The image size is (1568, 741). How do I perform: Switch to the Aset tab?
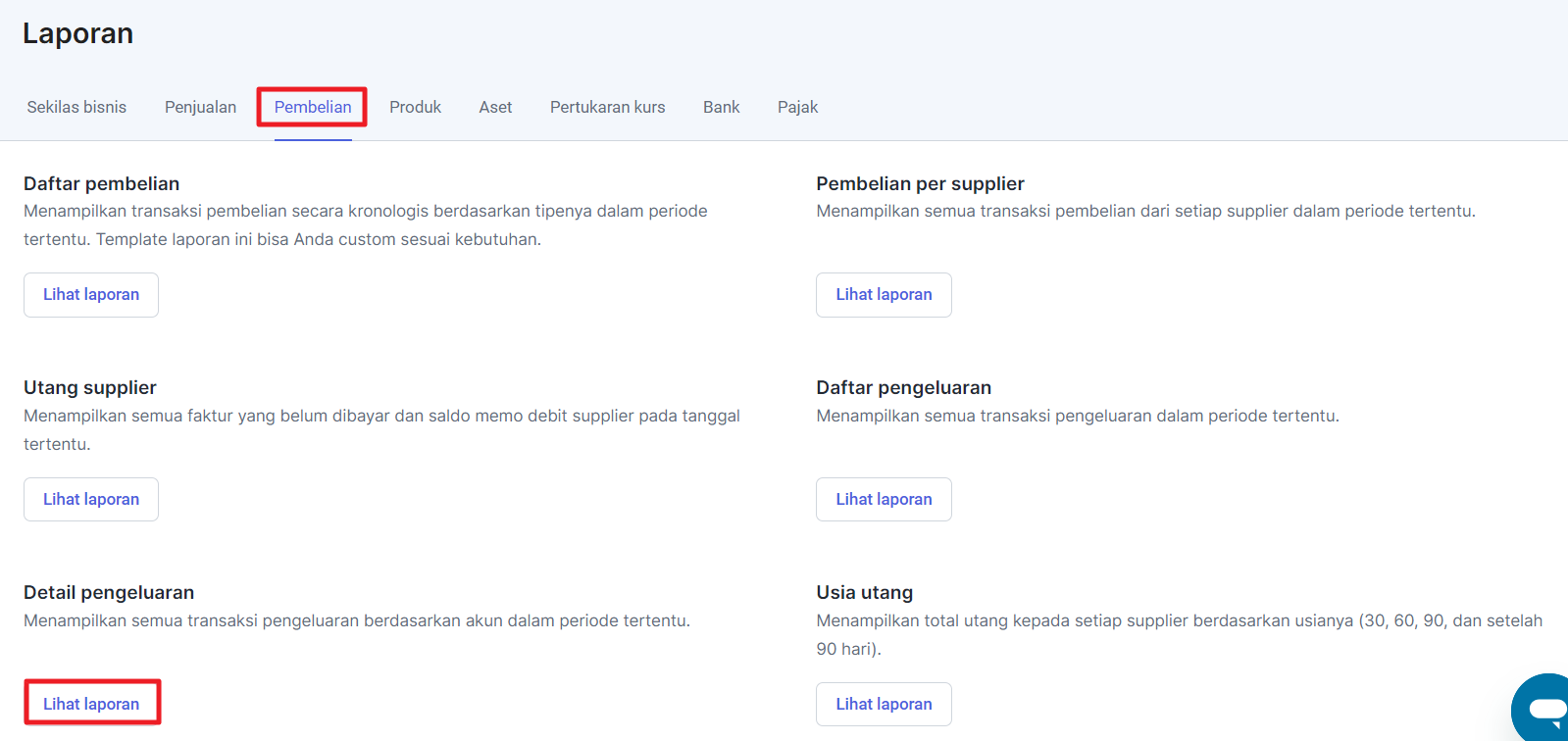[x=495, y=107]
